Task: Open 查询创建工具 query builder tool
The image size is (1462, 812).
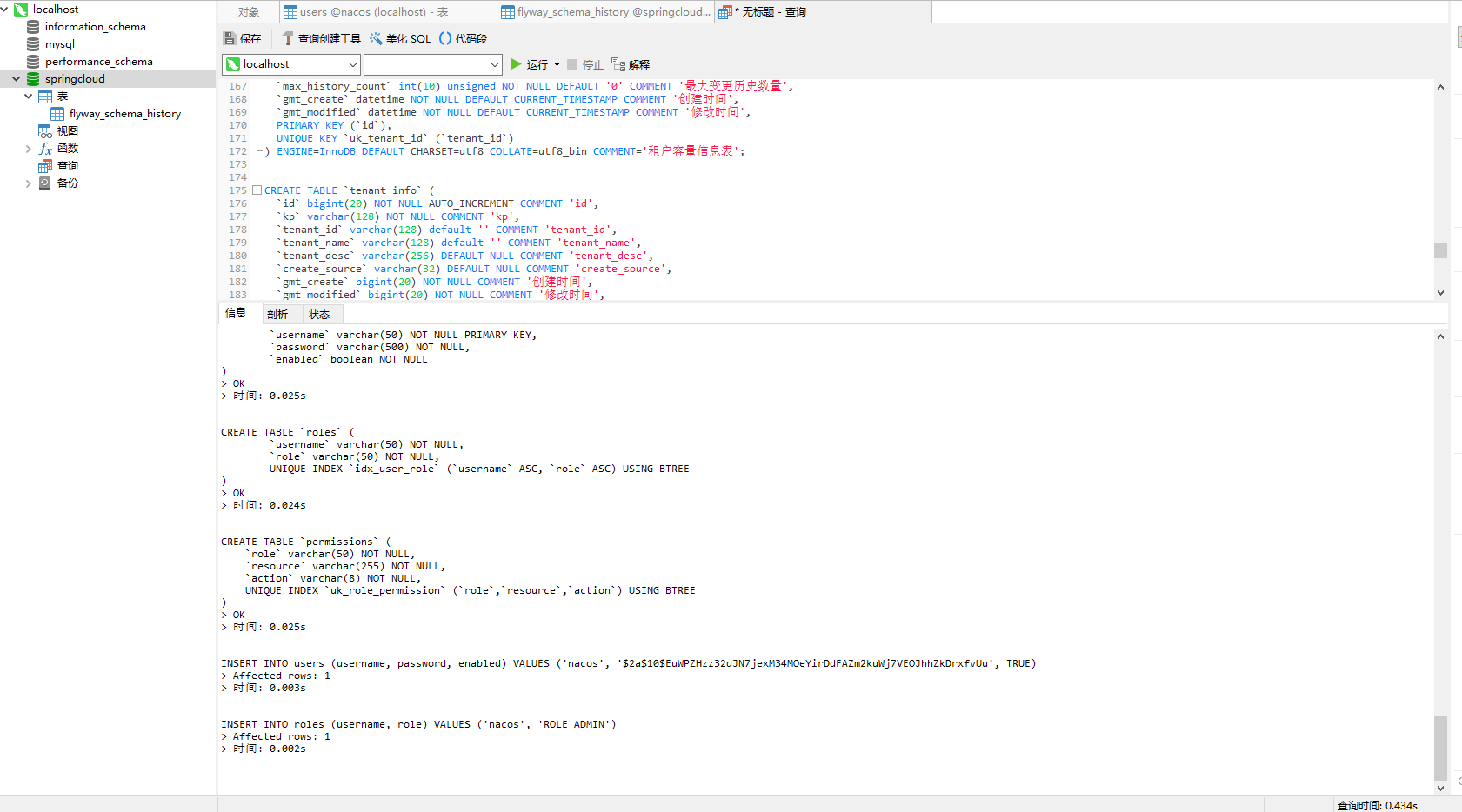Action: 321,38
